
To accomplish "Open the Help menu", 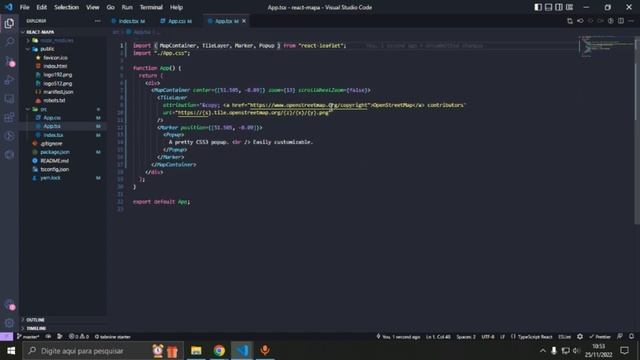I will (176, 7).
